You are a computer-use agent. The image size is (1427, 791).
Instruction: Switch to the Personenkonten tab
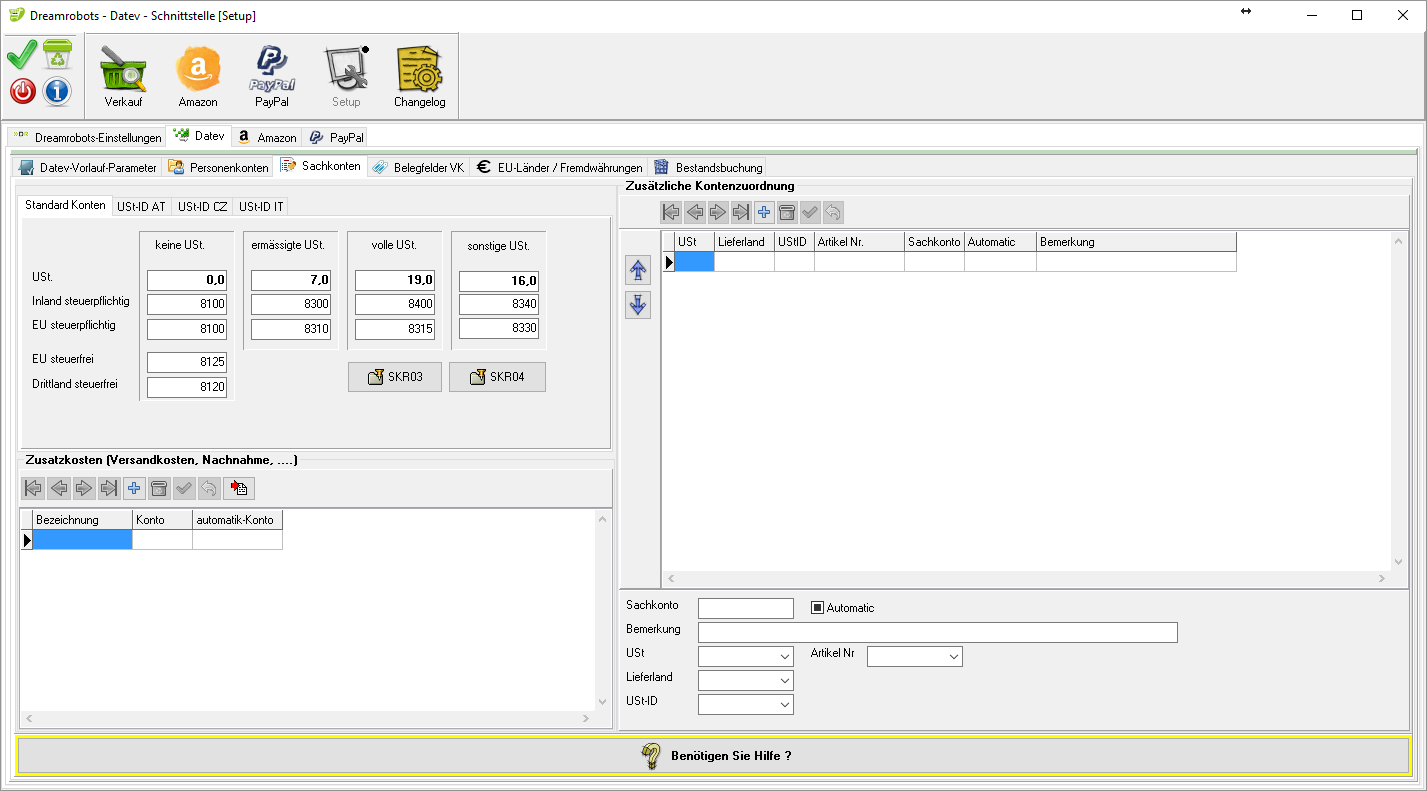coord(219,167)
